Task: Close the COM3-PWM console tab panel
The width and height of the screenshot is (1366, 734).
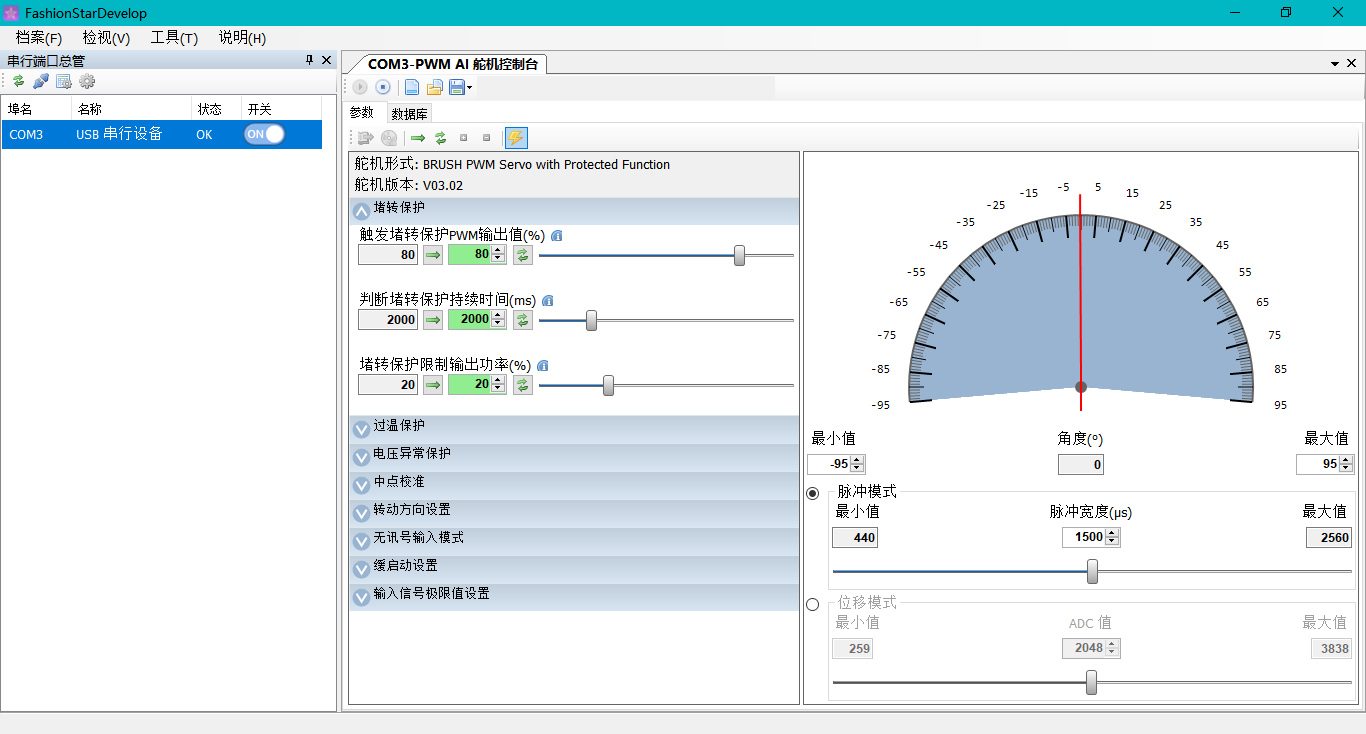Action: tap(1352, 63)
